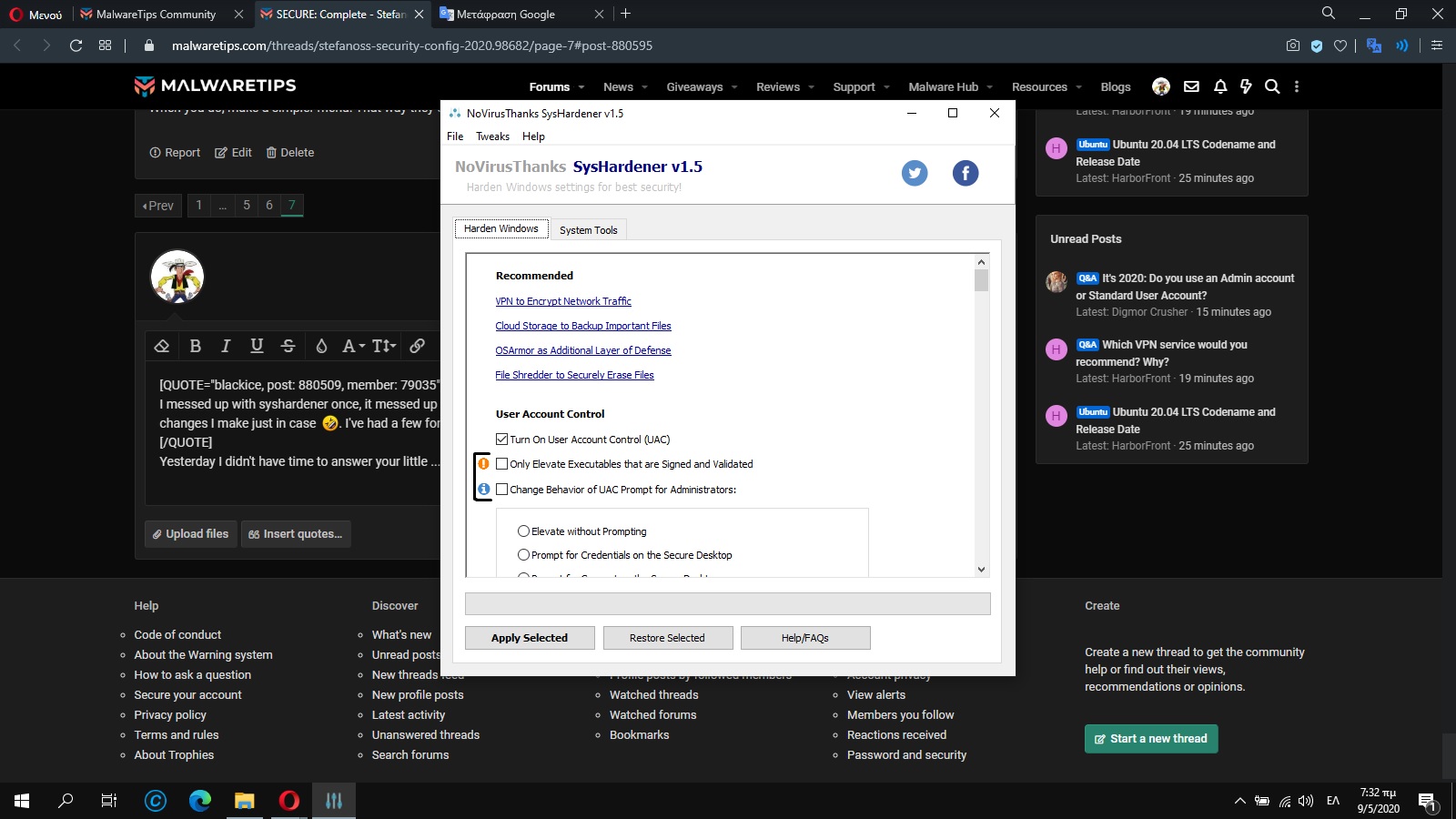This screenshot has height=819, width=1456.
Task: Check Change Behavior of UAC Prompt for Administrators
Action: [x=502, y=490]
